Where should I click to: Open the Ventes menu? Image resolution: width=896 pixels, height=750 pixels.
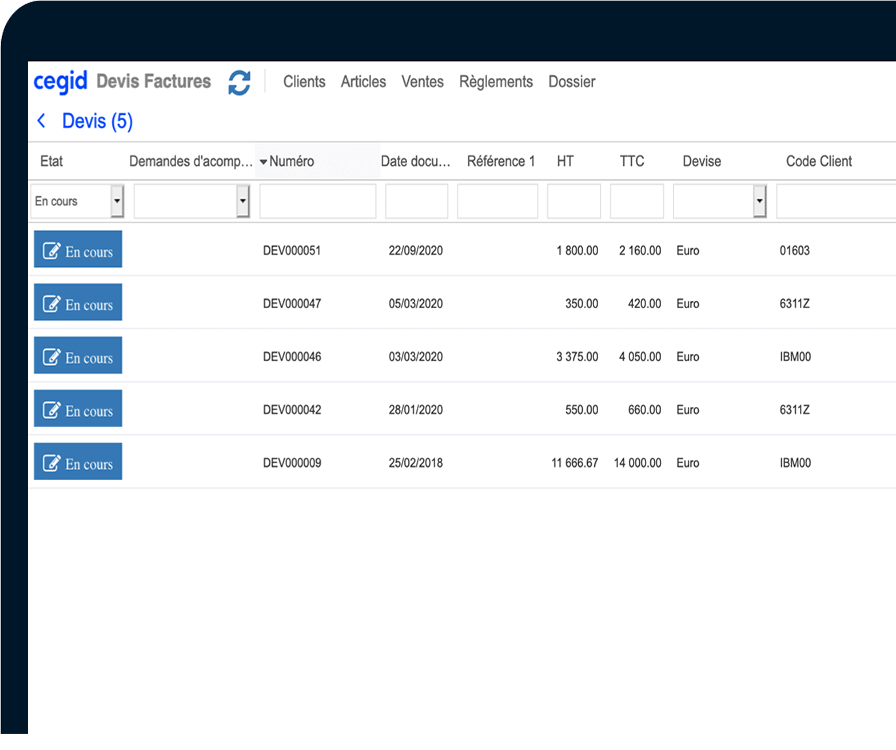pyautogui.click(x=422, y=82)
